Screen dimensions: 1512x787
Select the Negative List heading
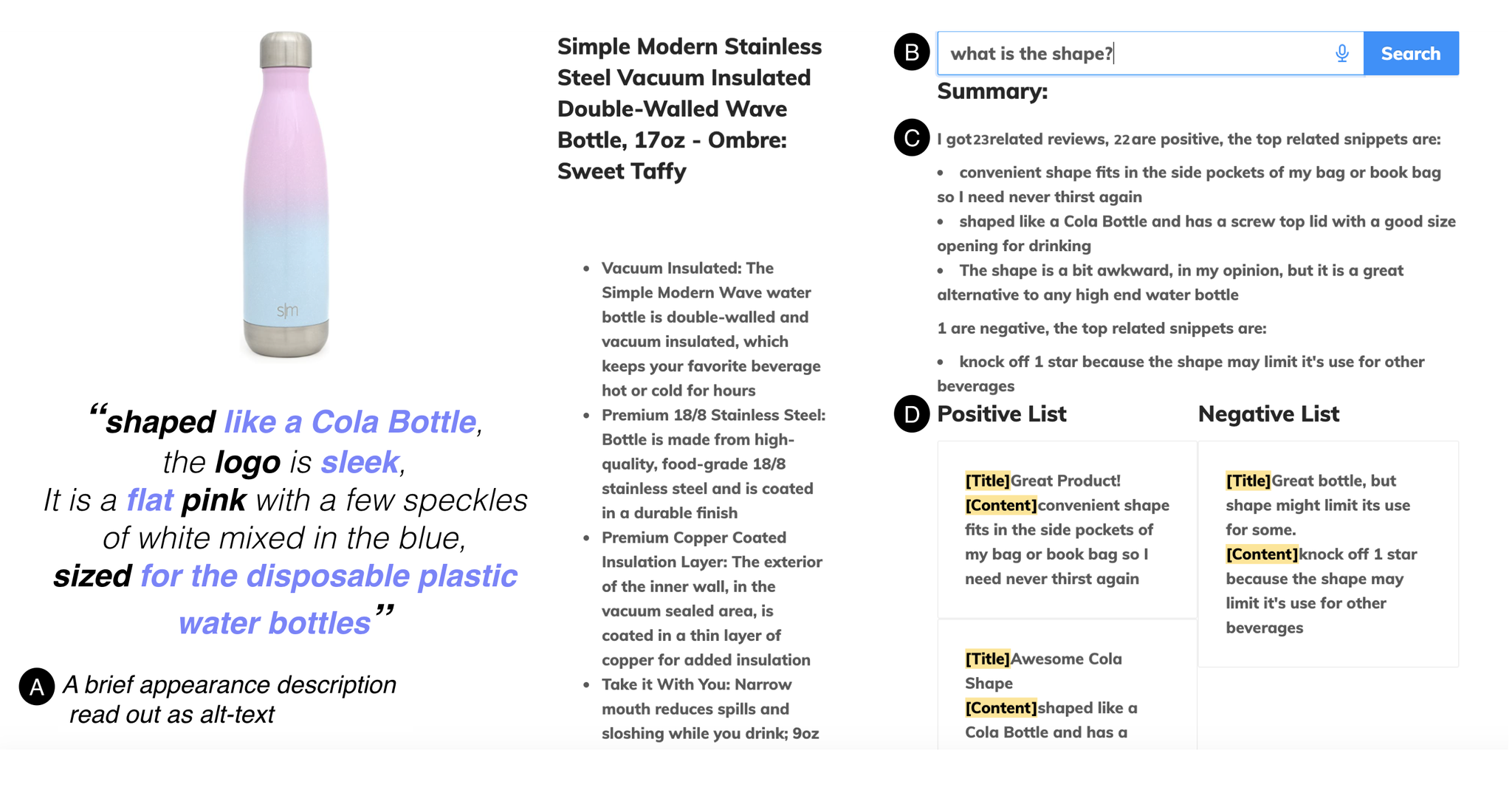(x=1268, y=413)
